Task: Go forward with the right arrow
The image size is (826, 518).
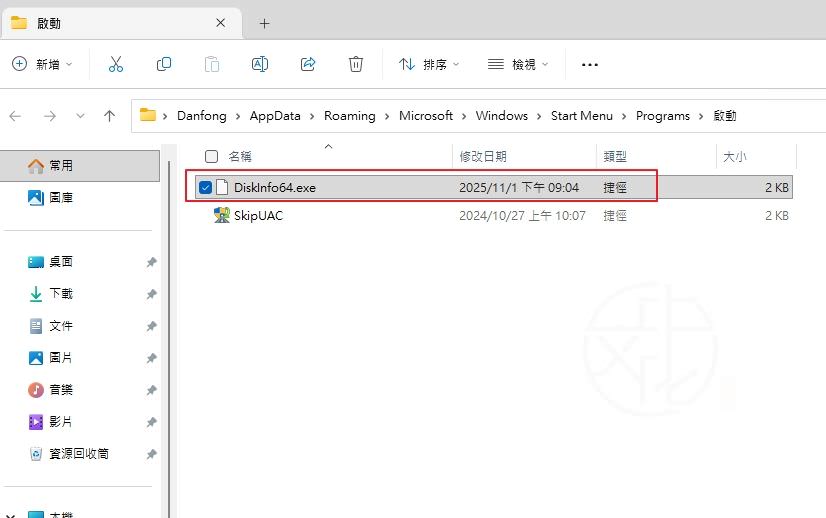Action: click(50, 116)
